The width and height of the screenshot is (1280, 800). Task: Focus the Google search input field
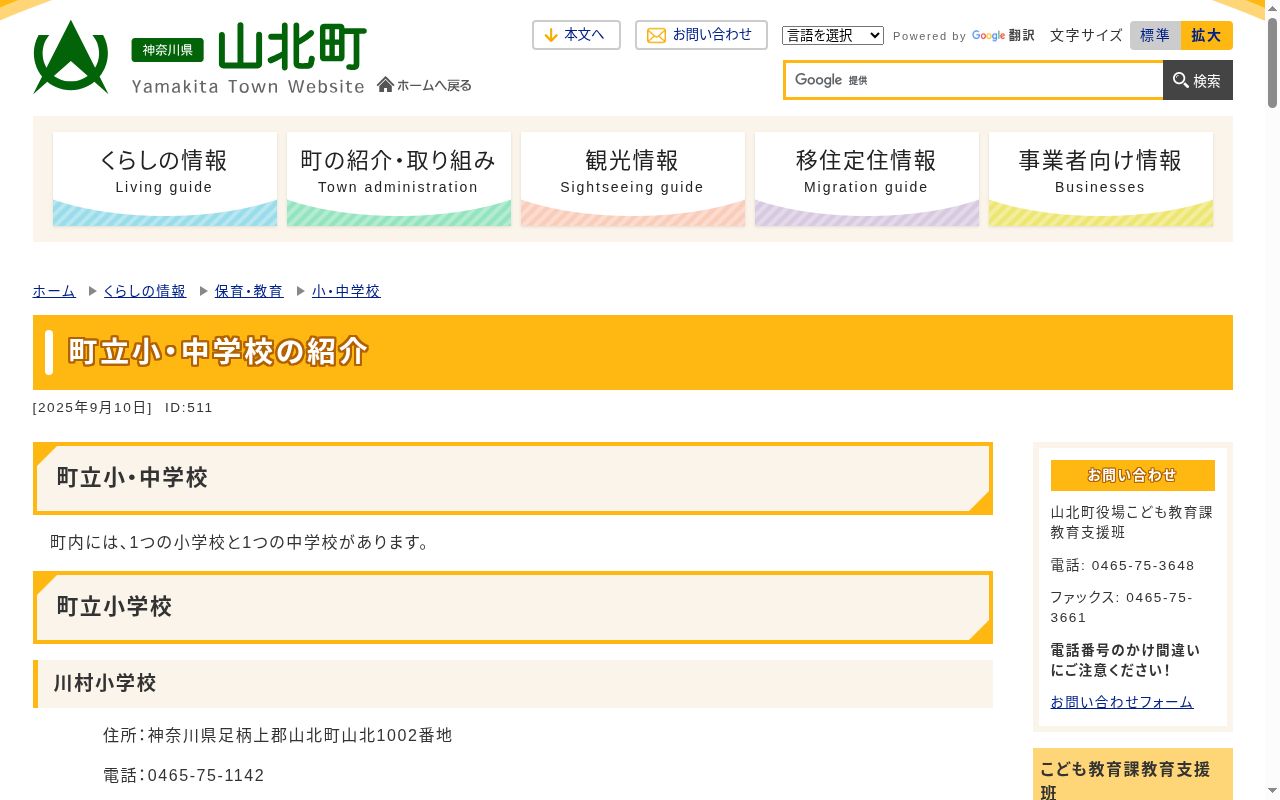pos(974,80)
